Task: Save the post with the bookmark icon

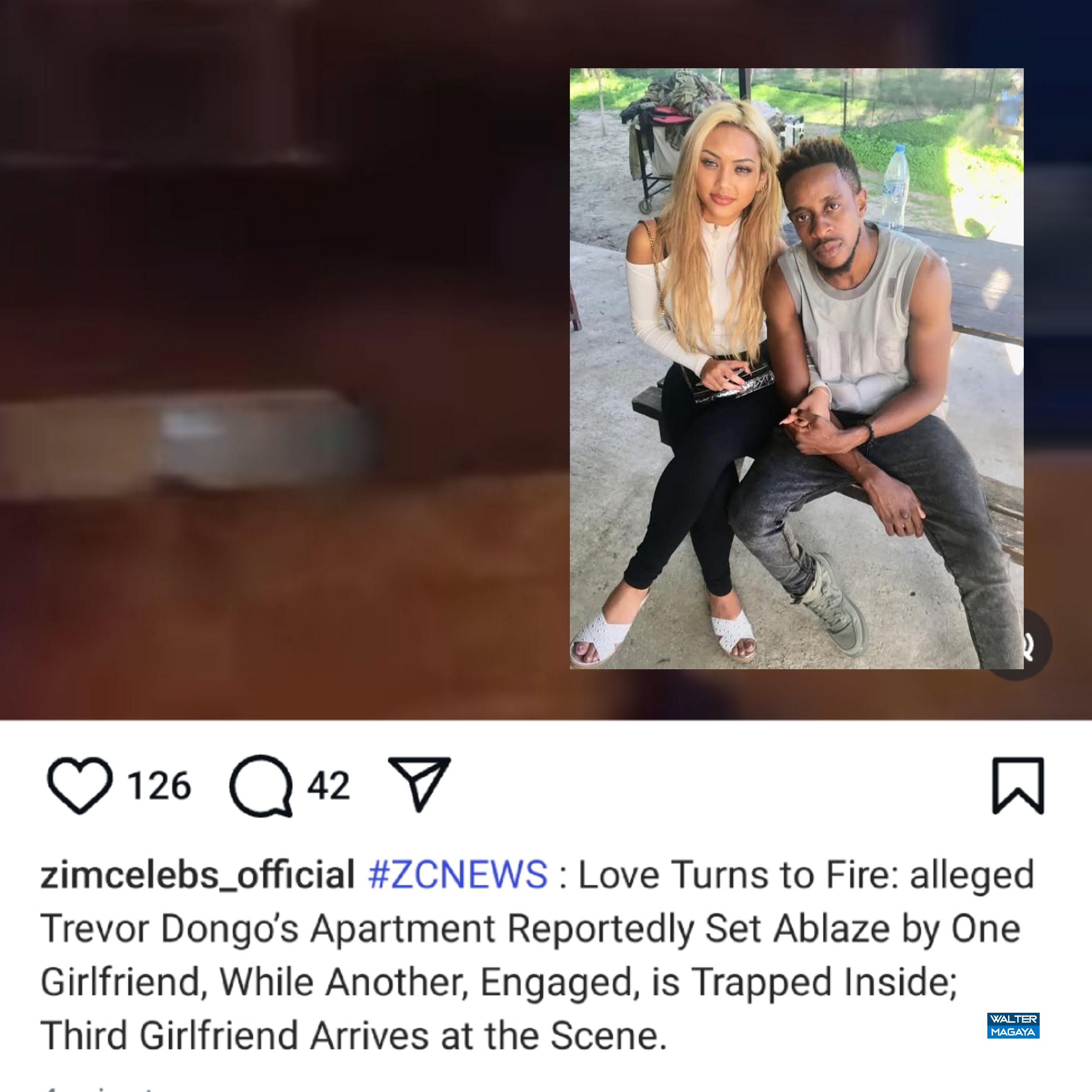Action: pyautogui.click(x=1018, y=786)
